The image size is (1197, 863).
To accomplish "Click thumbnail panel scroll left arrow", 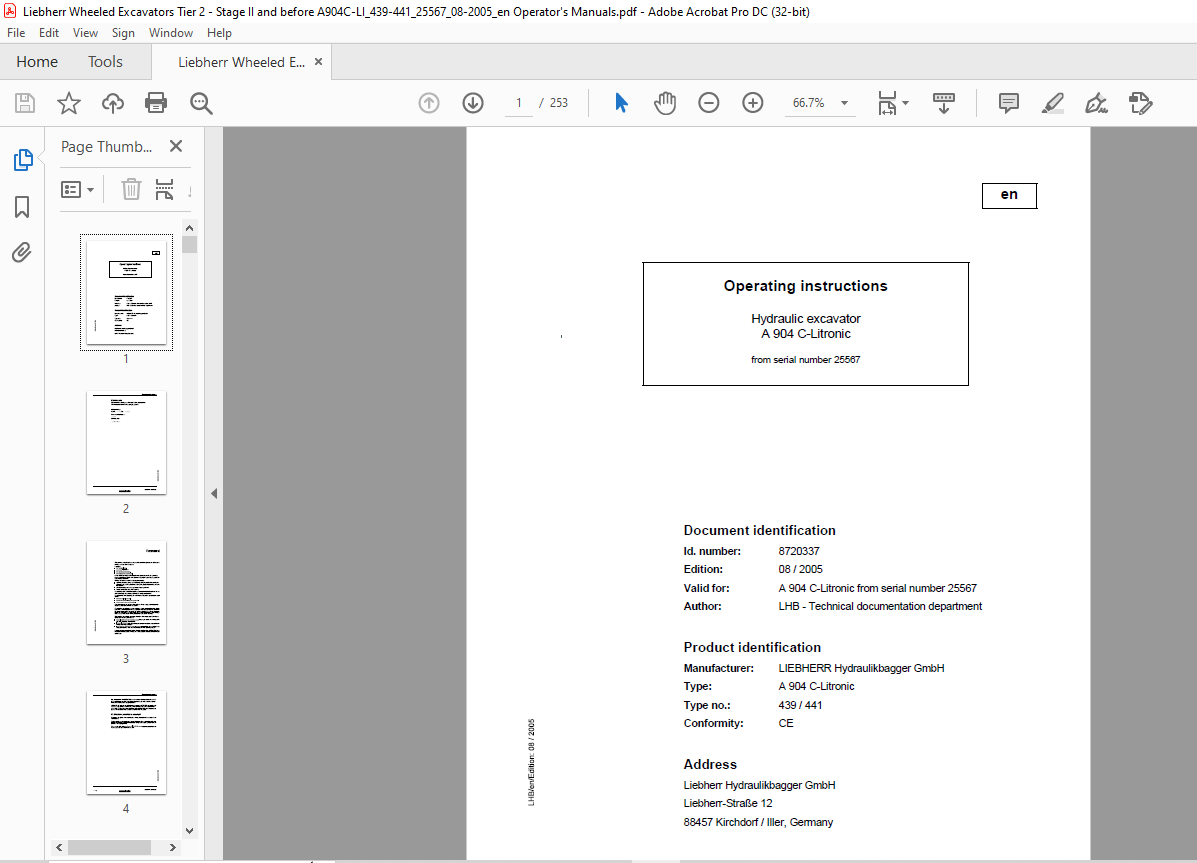I will coord(60,848).
